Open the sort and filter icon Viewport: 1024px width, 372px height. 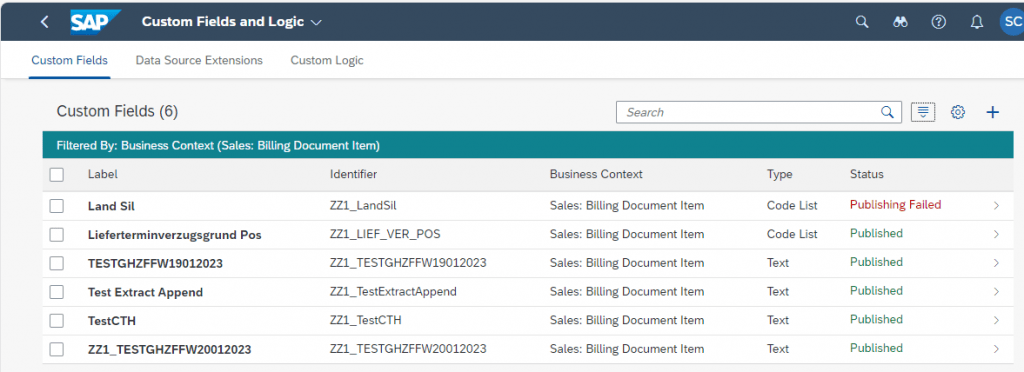[x=923, y=112]
